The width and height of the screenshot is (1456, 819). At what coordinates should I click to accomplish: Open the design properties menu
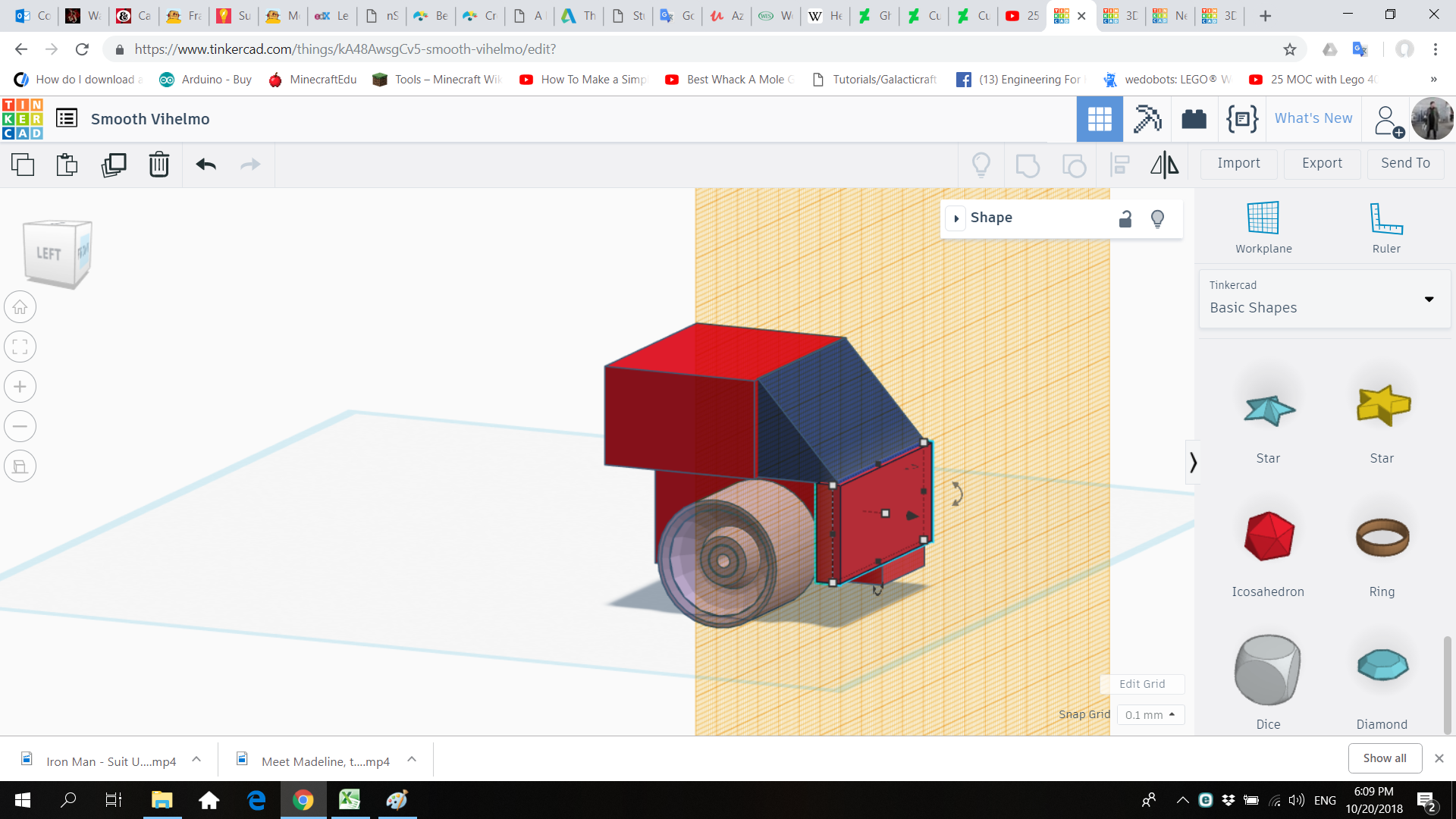(67, 118)
